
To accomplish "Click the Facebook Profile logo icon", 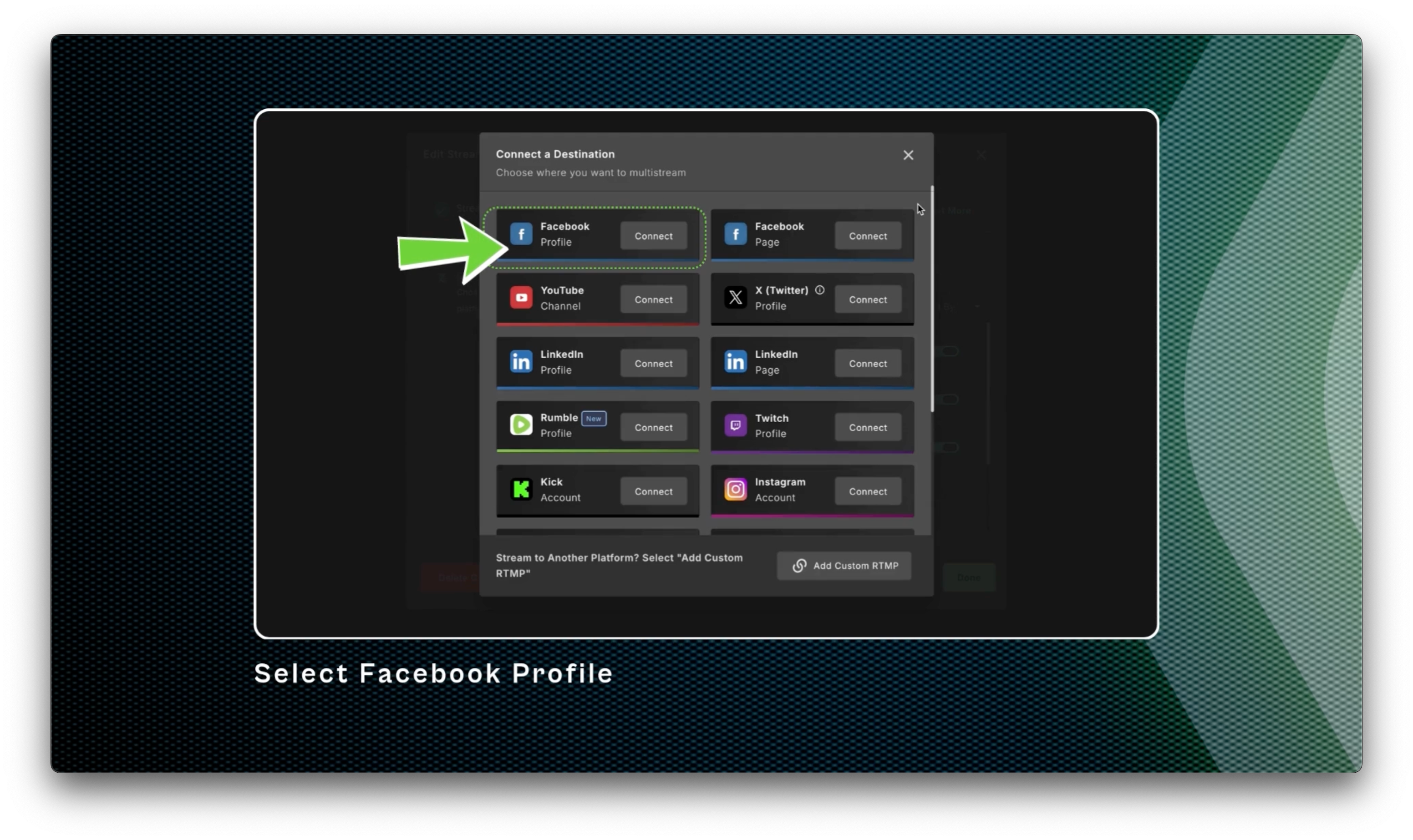I will [x=521, y=234].
